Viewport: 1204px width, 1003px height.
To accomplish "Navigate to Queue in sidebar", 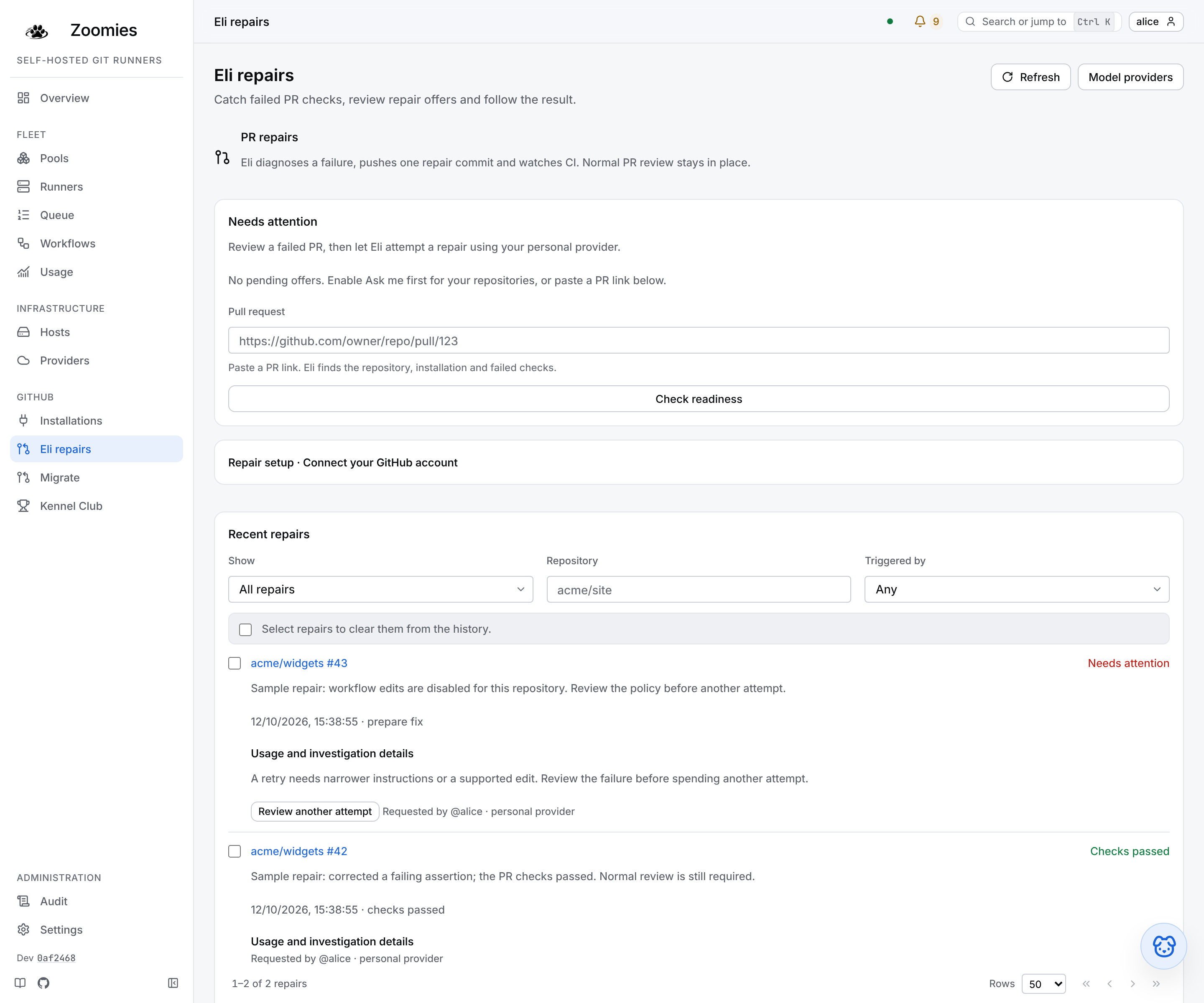I will pos(96,215).
